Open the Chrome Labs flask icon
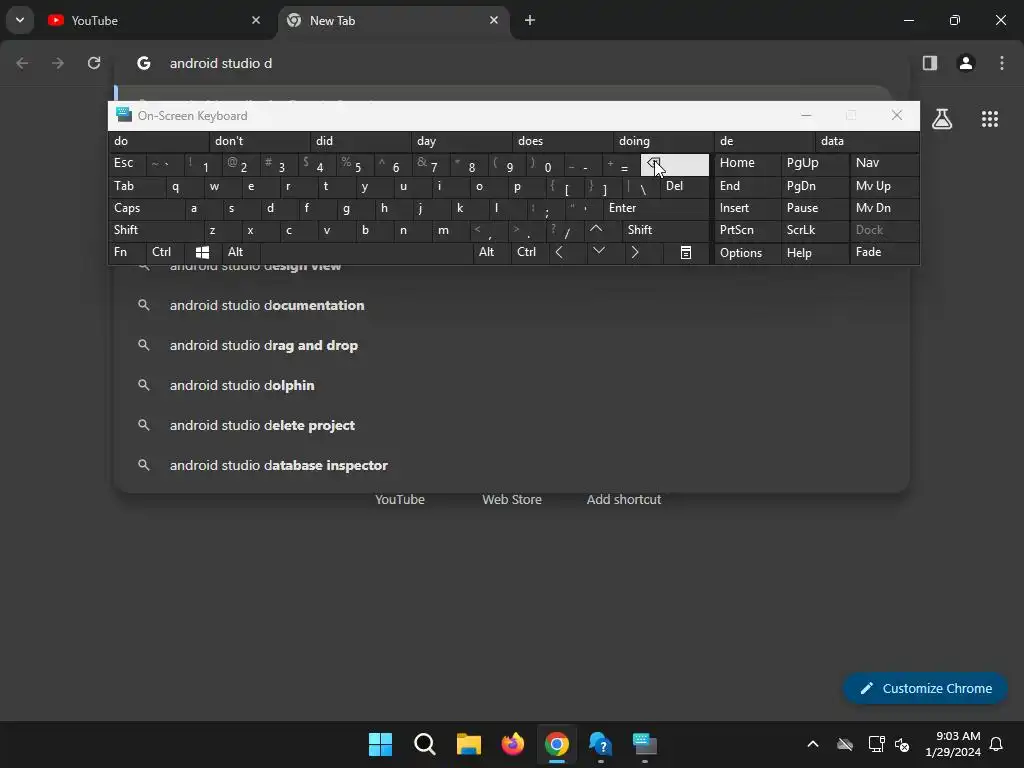The height and width of the screenshot is (768, 1024). point(942,118)
